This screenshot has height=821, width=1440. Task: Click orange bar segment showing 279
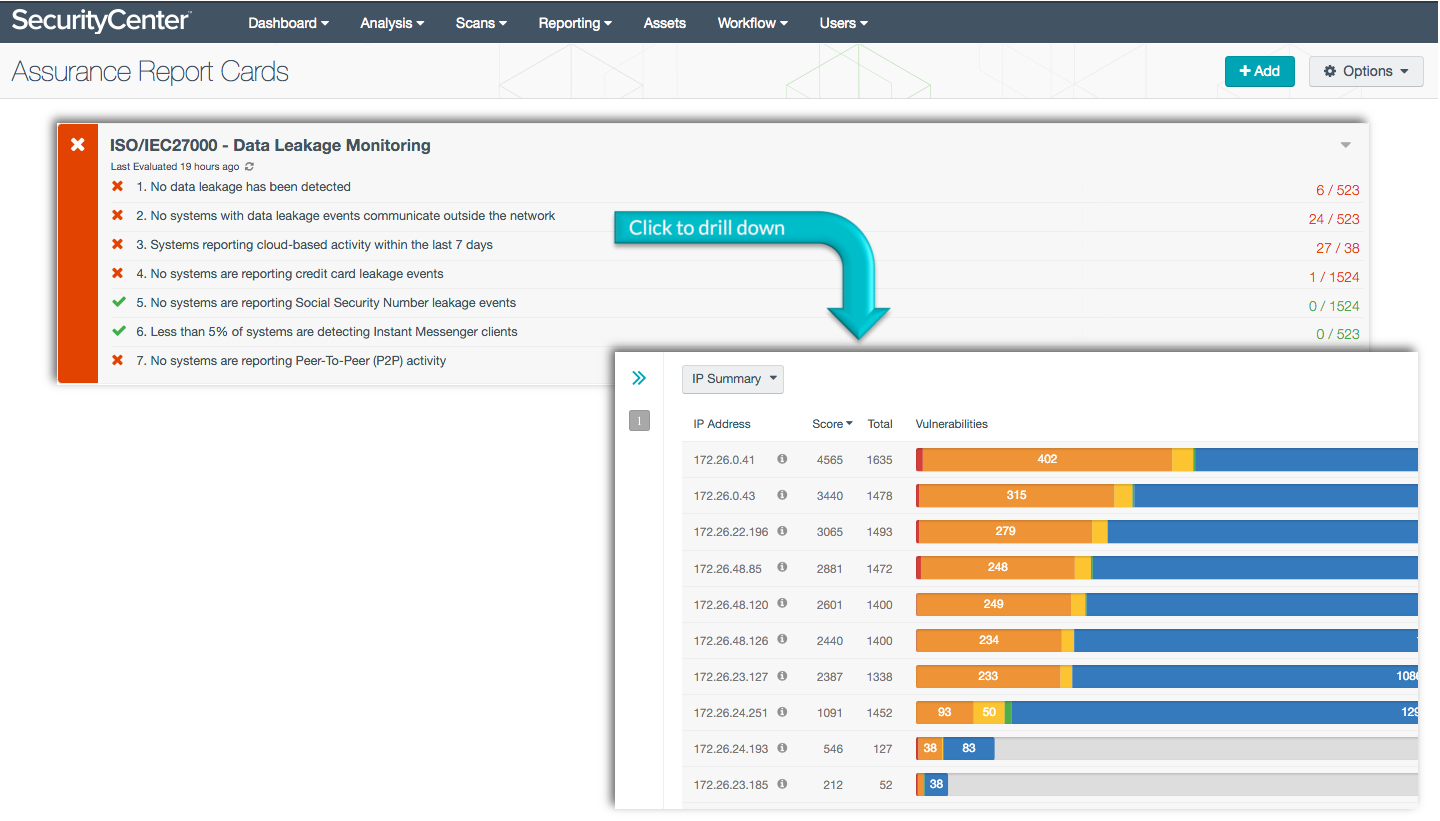coord(1005,532)
